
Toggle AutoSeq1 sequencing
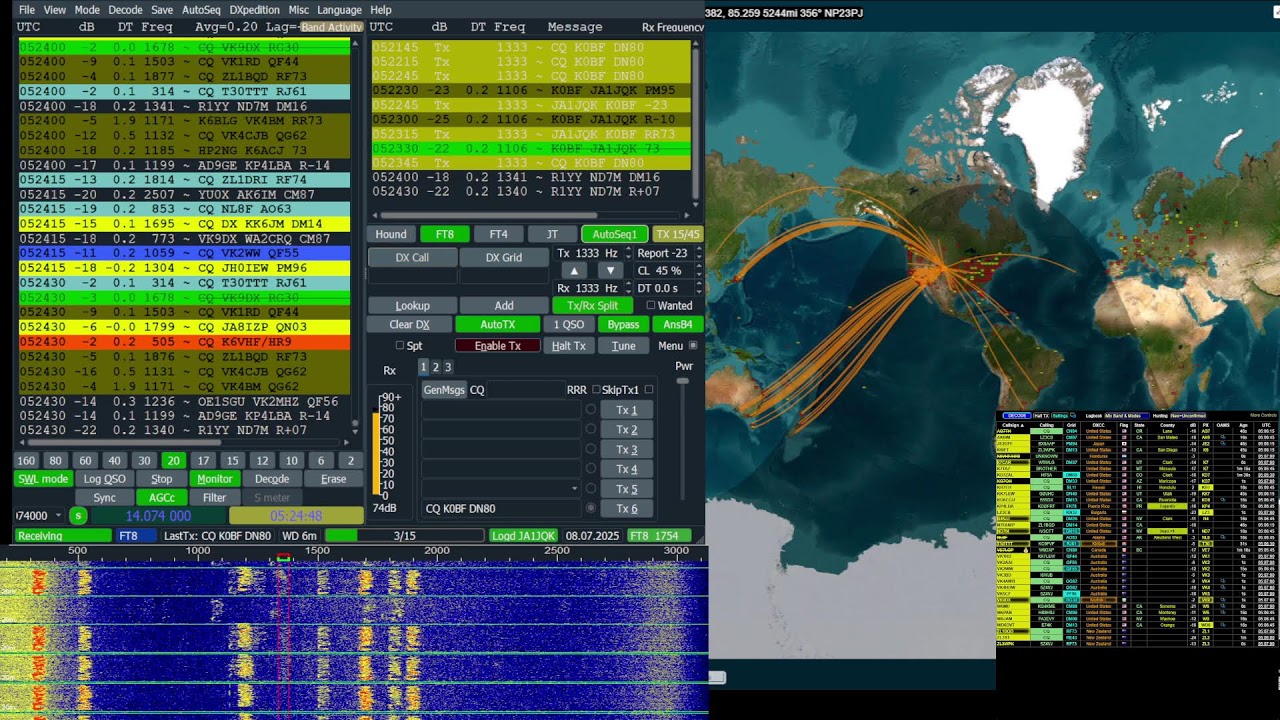click(615, 234)
